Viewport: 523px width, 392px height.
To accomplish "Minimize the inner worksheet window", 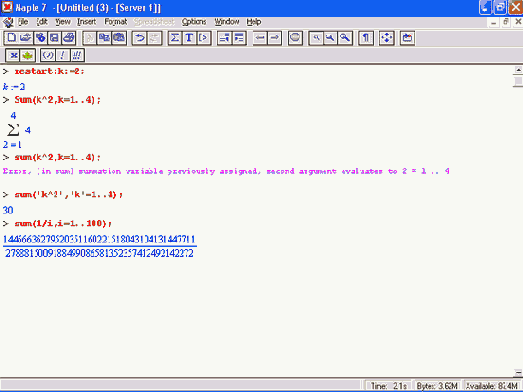I will [494, 22].
